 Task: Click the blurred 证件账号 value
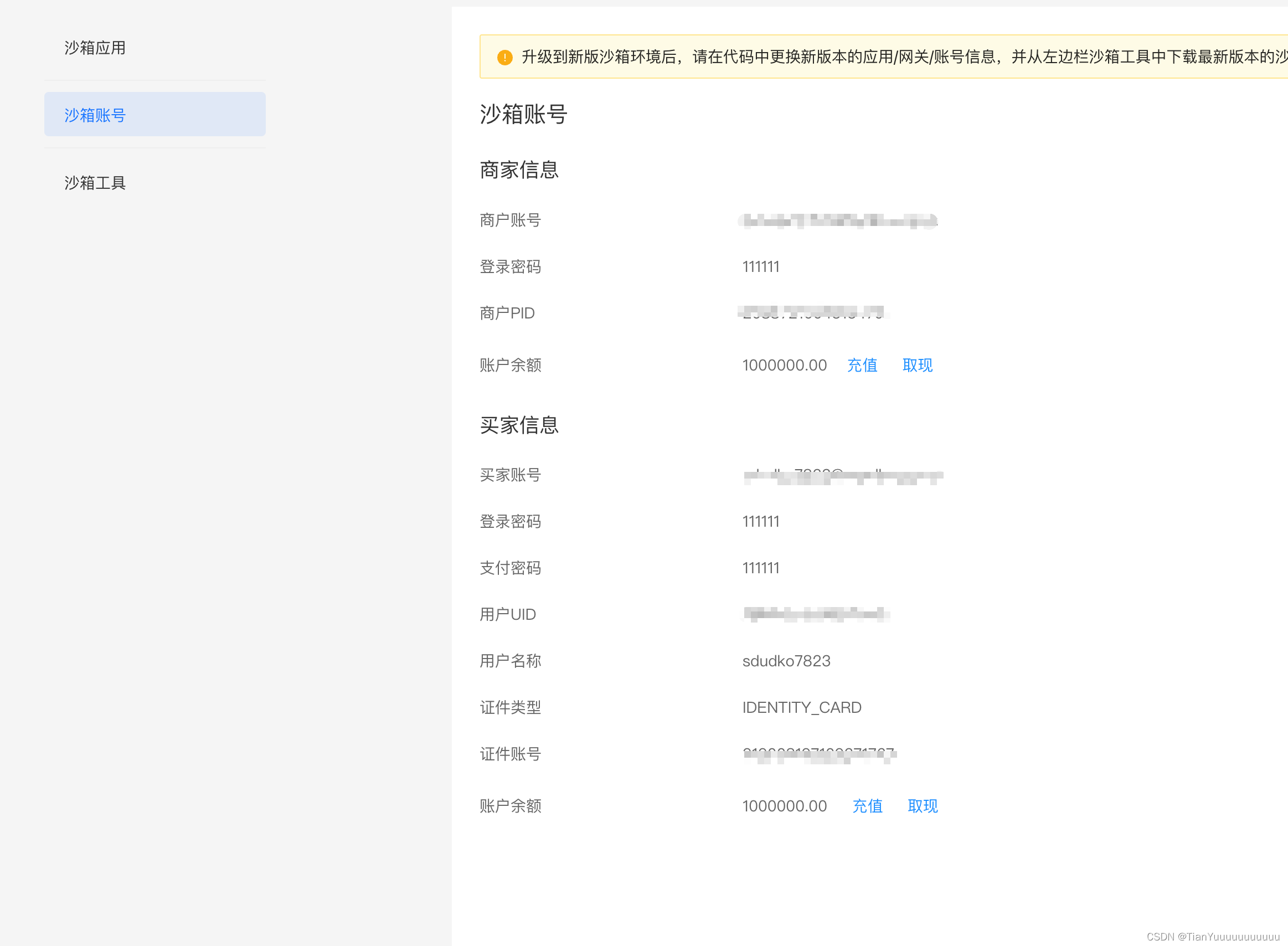pyautogui.click(x=818, y=754)
